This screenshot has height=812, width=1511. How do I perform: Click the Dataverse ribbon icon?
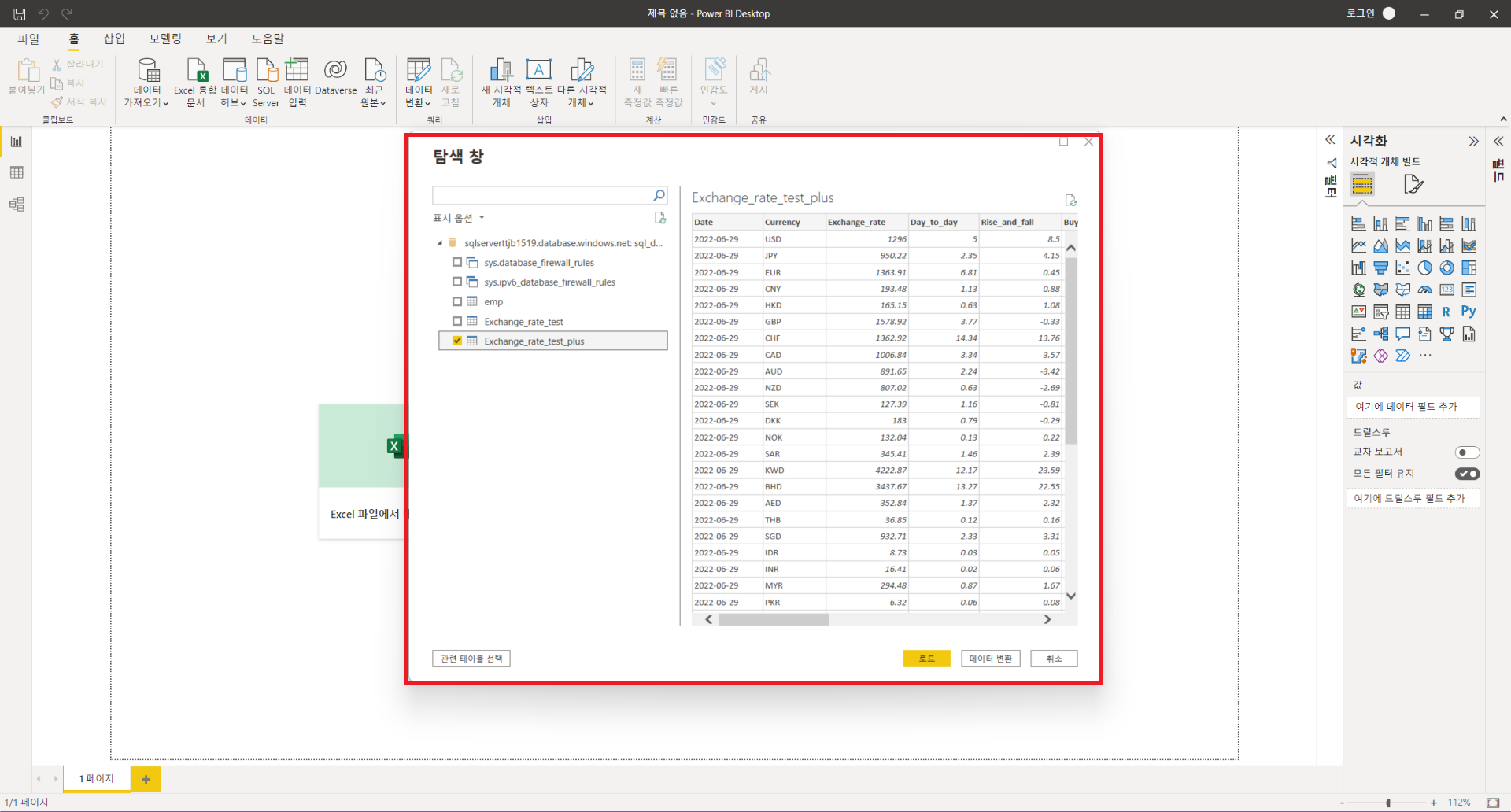point(336,77)
